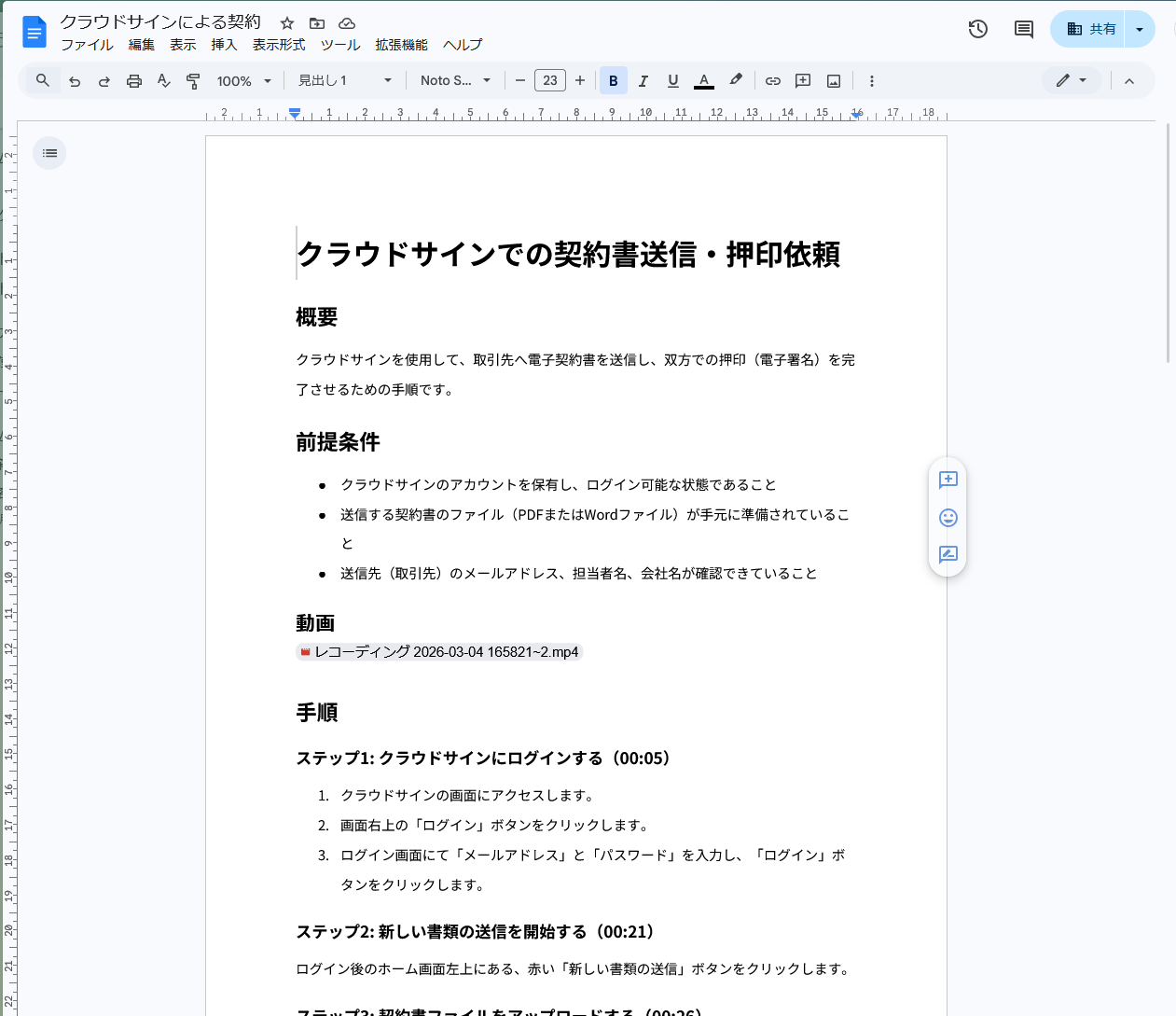Viewport: 1176px width, 1016px height.
Task: Click the 概要 heading
Action: (317, 317)
